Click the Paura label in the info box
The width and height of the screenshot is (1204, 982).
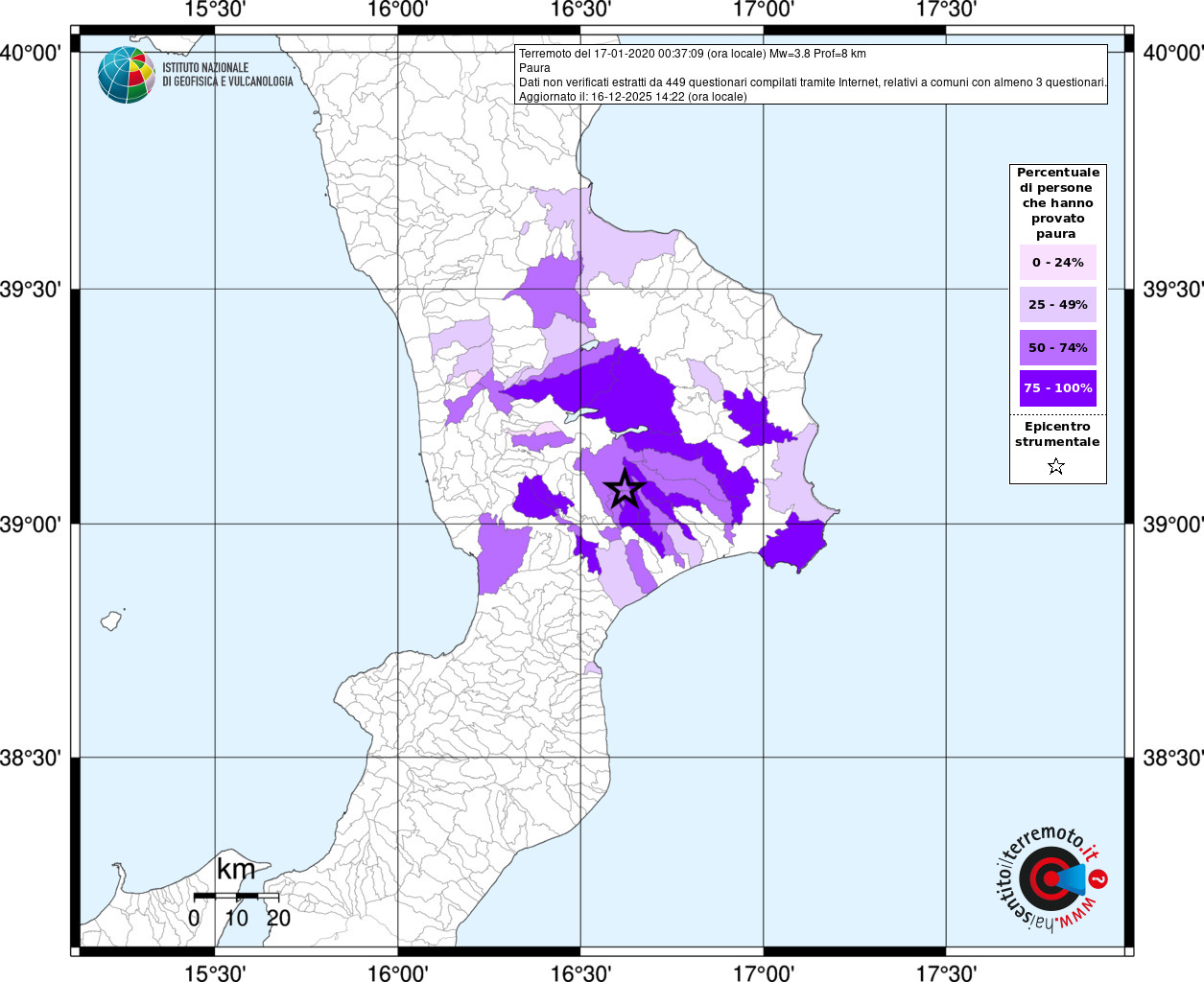[x=534, y=68]
